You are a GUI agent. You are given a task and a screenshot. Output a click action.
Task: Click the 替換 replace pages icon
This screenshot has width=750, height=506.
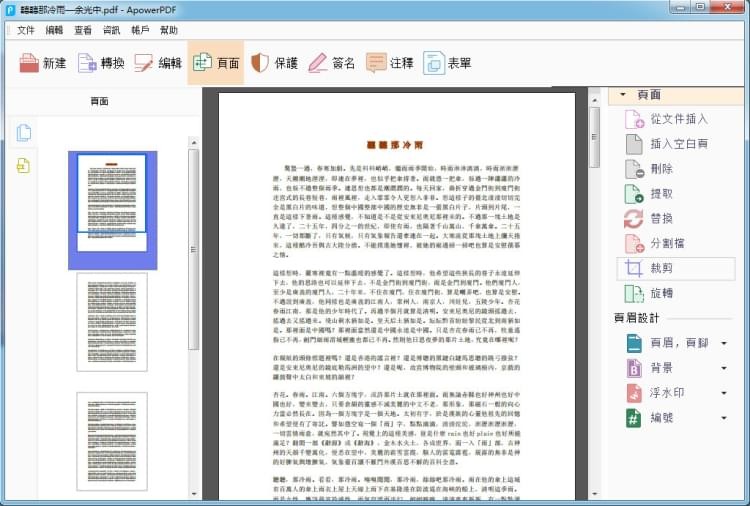pyautogui.click(x=634, y=219)
